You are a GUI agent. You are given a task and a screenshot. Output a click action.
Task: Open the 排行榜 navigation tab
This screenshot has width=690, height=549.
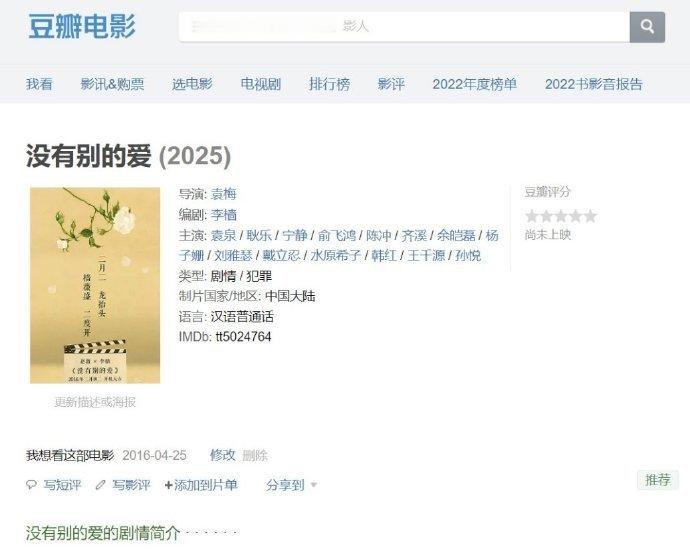329,84
